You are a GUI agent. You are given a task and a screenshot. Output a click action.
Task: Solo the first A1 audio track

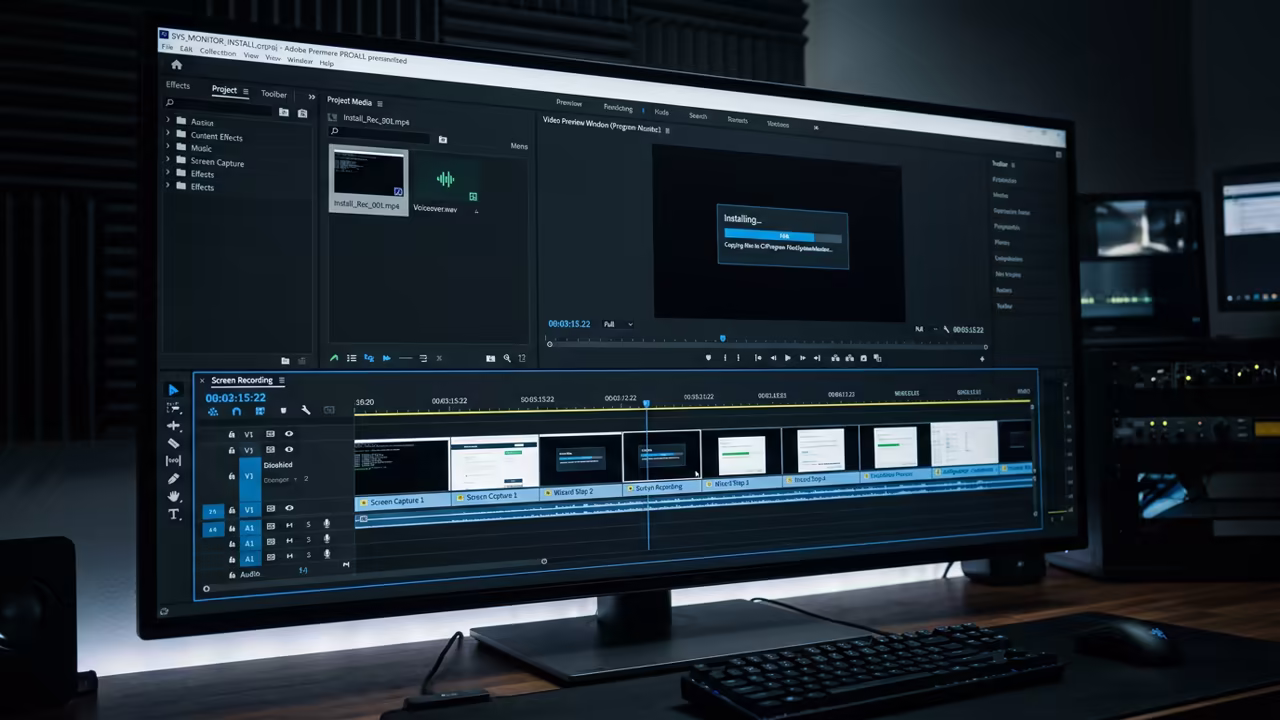tap(308, 524)
